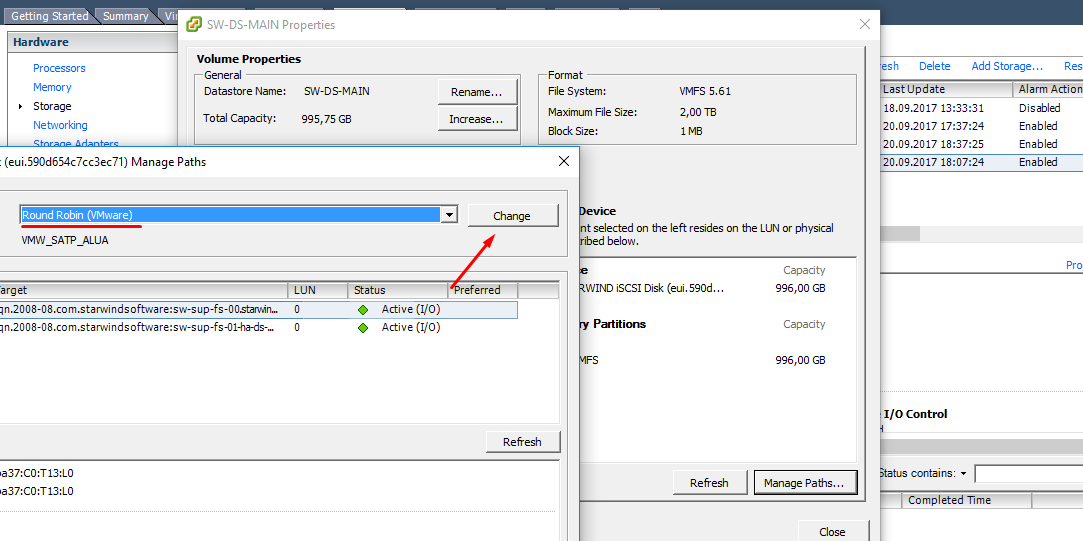This screenshot has height=541, width=1083.
Task: Click the green status icon of sw-sup-fs-01 path
Action: pyautogui.click(x=363, y=328)
